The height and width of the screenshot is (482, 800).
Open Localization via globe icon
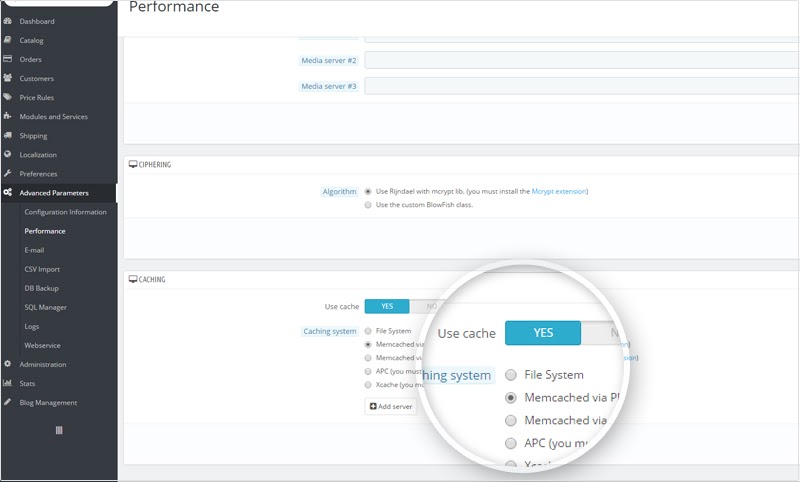click(x=8, y=155)
